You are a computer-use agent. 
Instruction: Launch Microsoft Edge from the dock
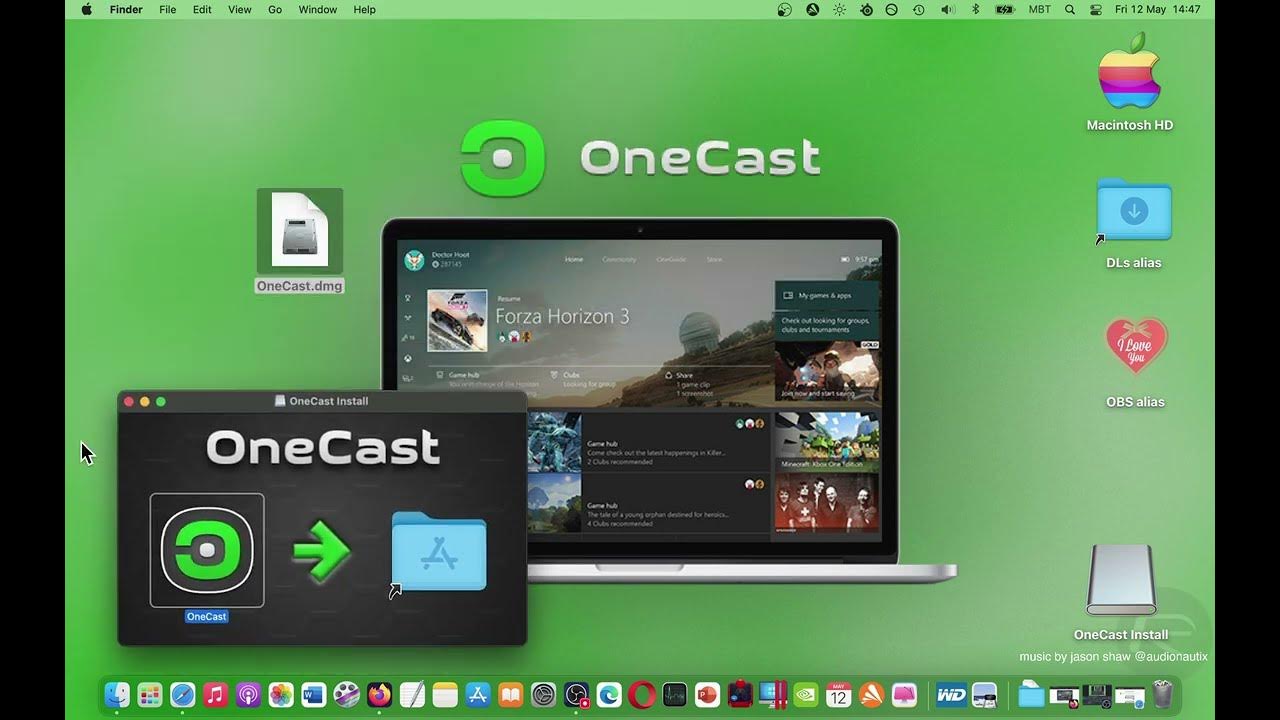[609, 694]
